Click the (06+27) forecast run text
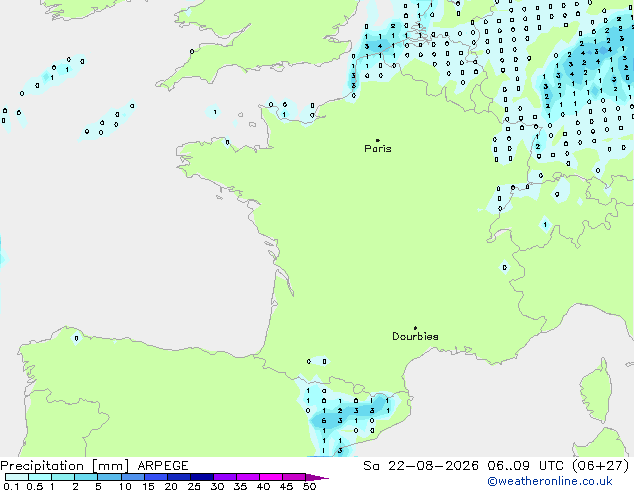This screenshot has width=634, height=490. [601, 466]
